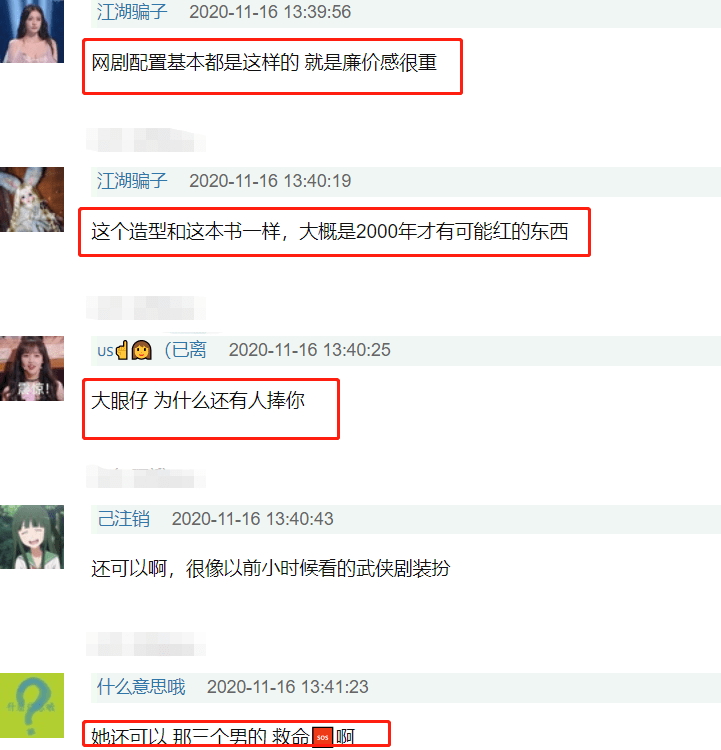Screen dimensions: 721x750
Task: Click the timestamp 2020-11-16 13:39:56
Action: [270, 12]
